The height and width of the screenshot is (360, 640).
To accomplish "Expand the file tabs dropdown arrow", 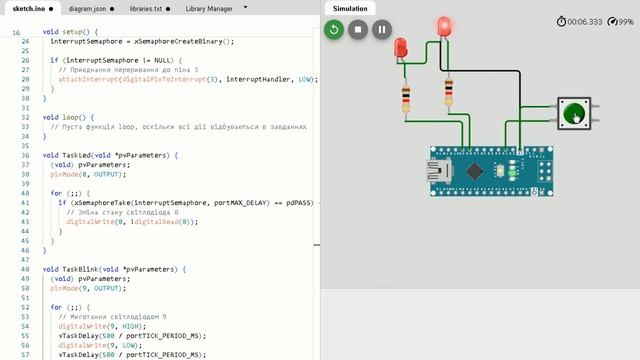I will (245, 7).
